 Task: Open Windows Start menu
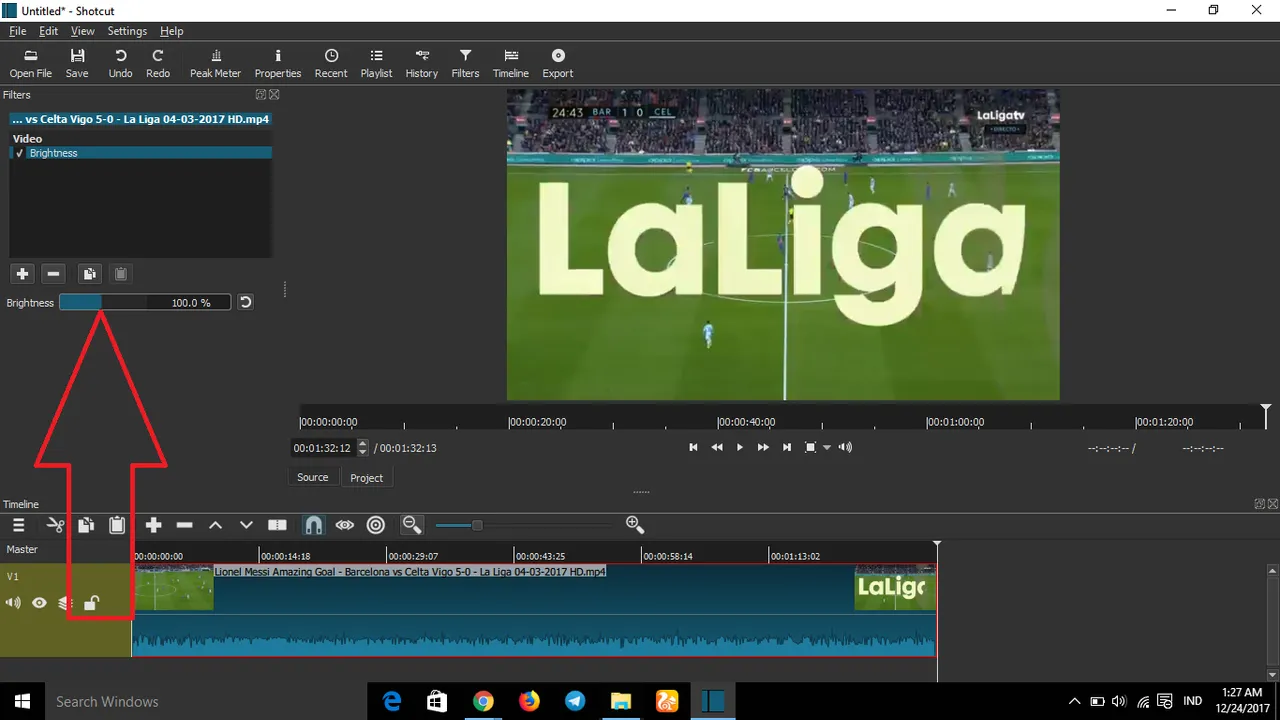[x=22, y=701]
